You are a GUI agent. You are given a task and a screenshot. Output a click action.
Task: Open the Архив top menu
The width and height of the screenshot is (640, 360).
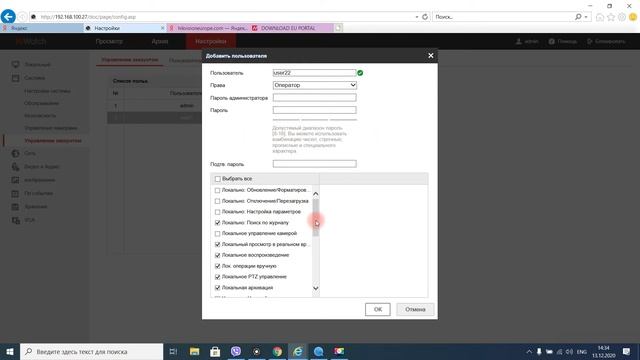pyautogui.click(x=160, y=41)
